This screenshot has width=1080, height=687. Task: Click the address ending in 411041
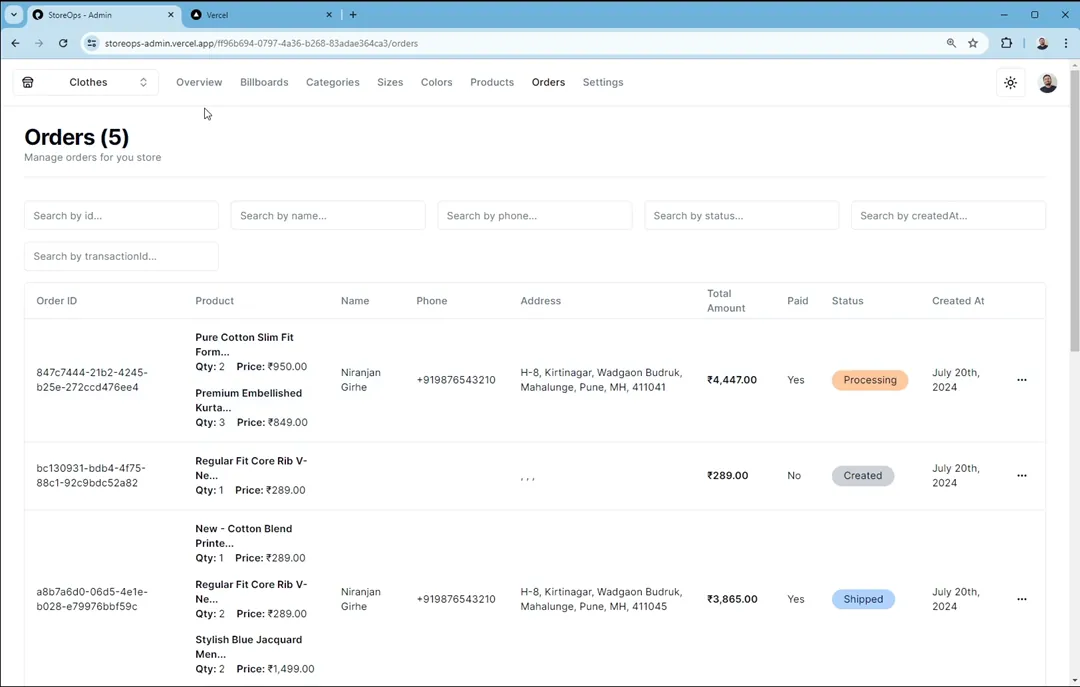pyautogui.click(x=601, y=380)
